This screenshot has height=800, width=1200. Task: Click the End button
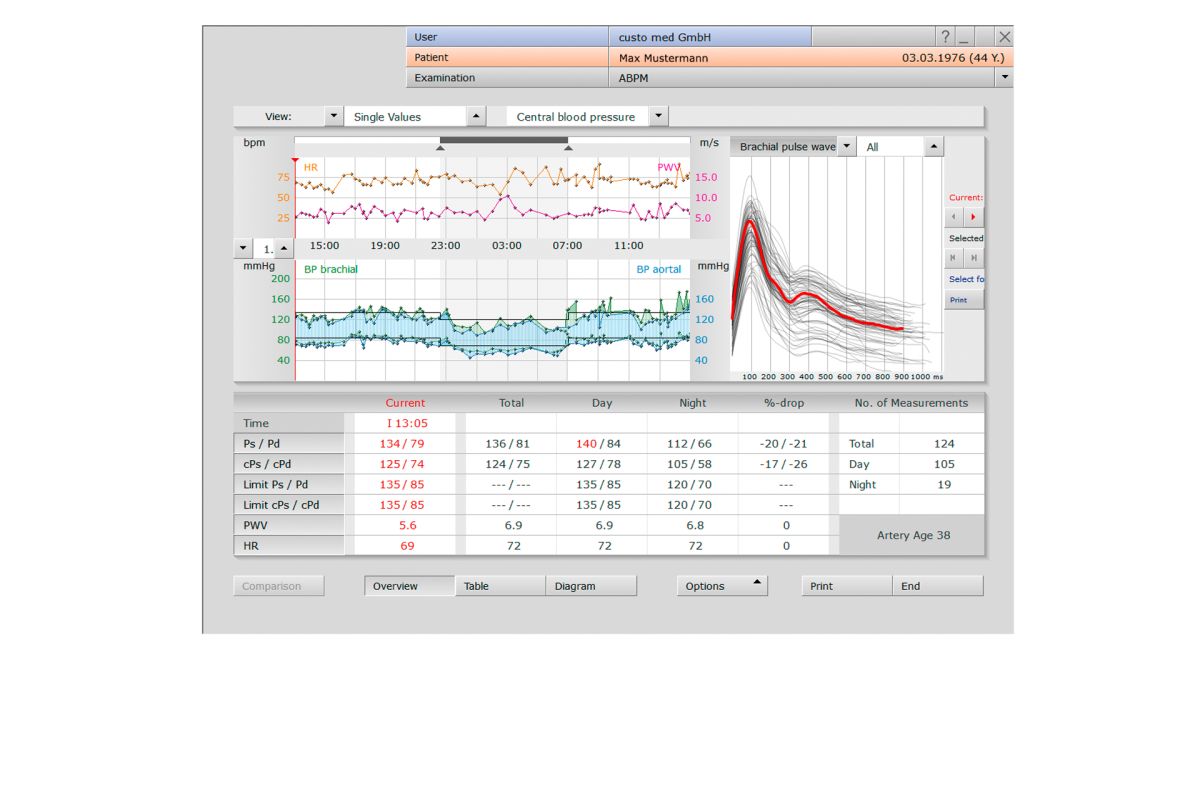[937, 586]
